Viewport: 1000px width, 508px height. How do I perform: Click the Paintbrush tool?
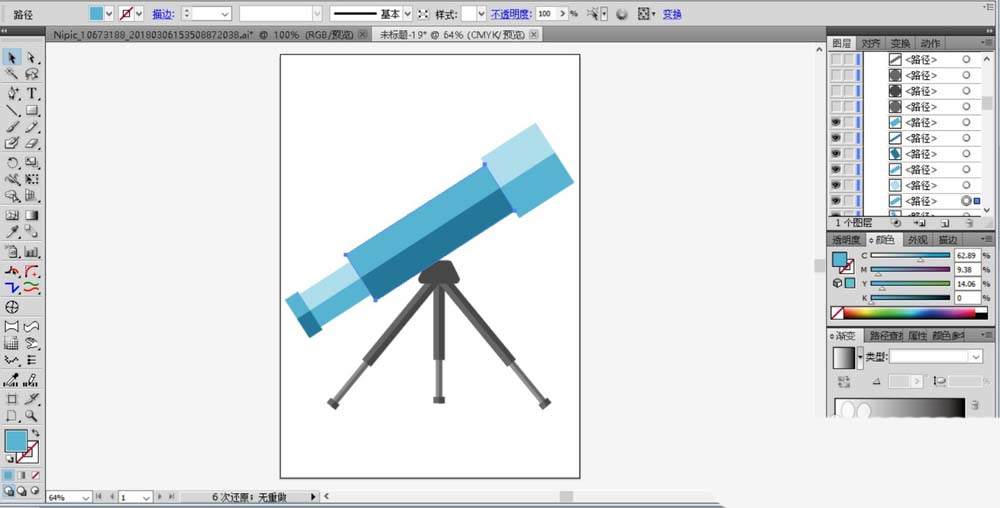(x=12, y=128)
